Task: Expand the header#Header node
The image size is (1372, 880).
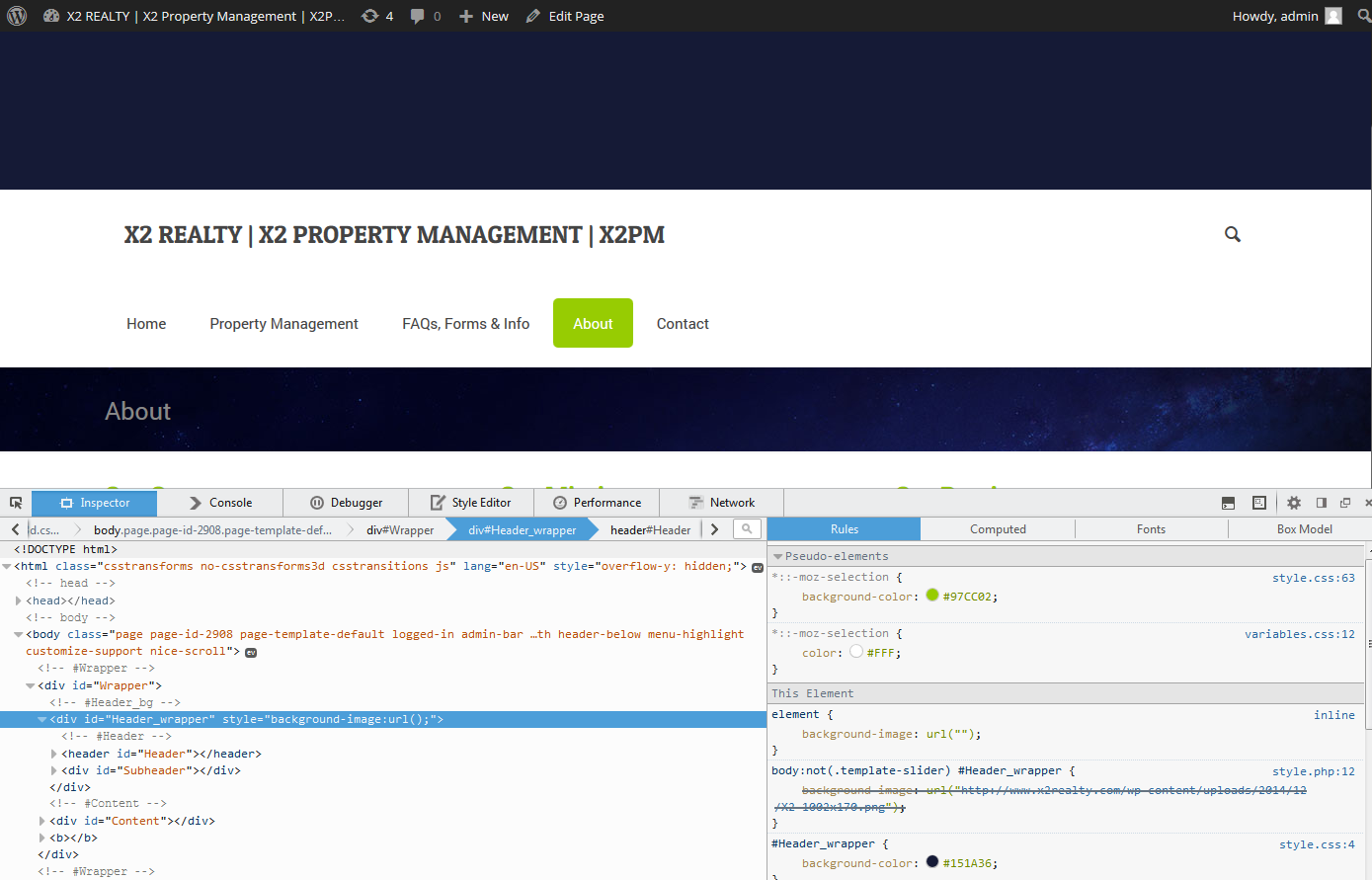Action: 54,754
